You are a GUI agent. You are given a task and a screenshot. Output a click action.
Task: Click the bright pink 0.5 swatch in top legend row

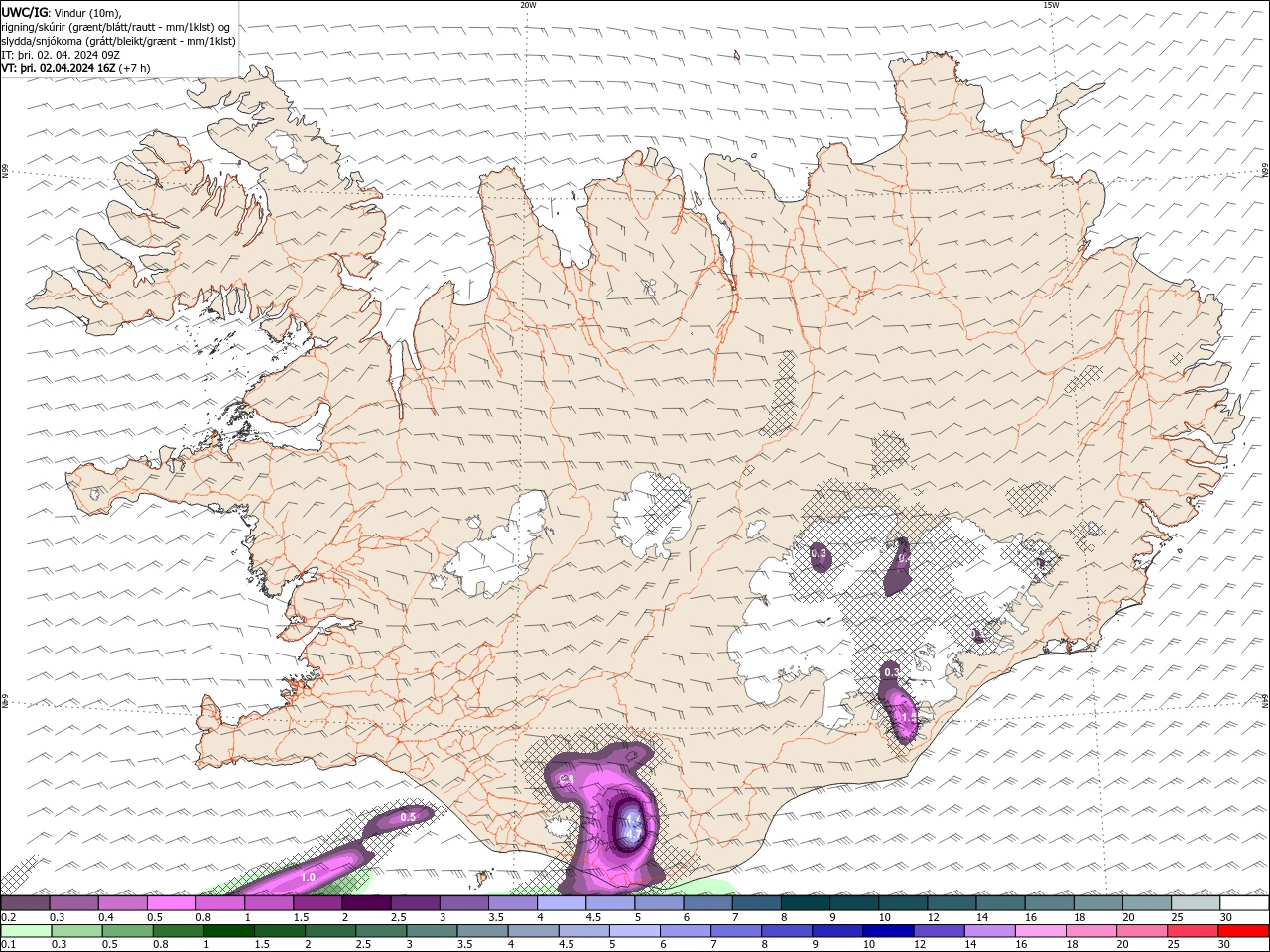click(171, 903)
